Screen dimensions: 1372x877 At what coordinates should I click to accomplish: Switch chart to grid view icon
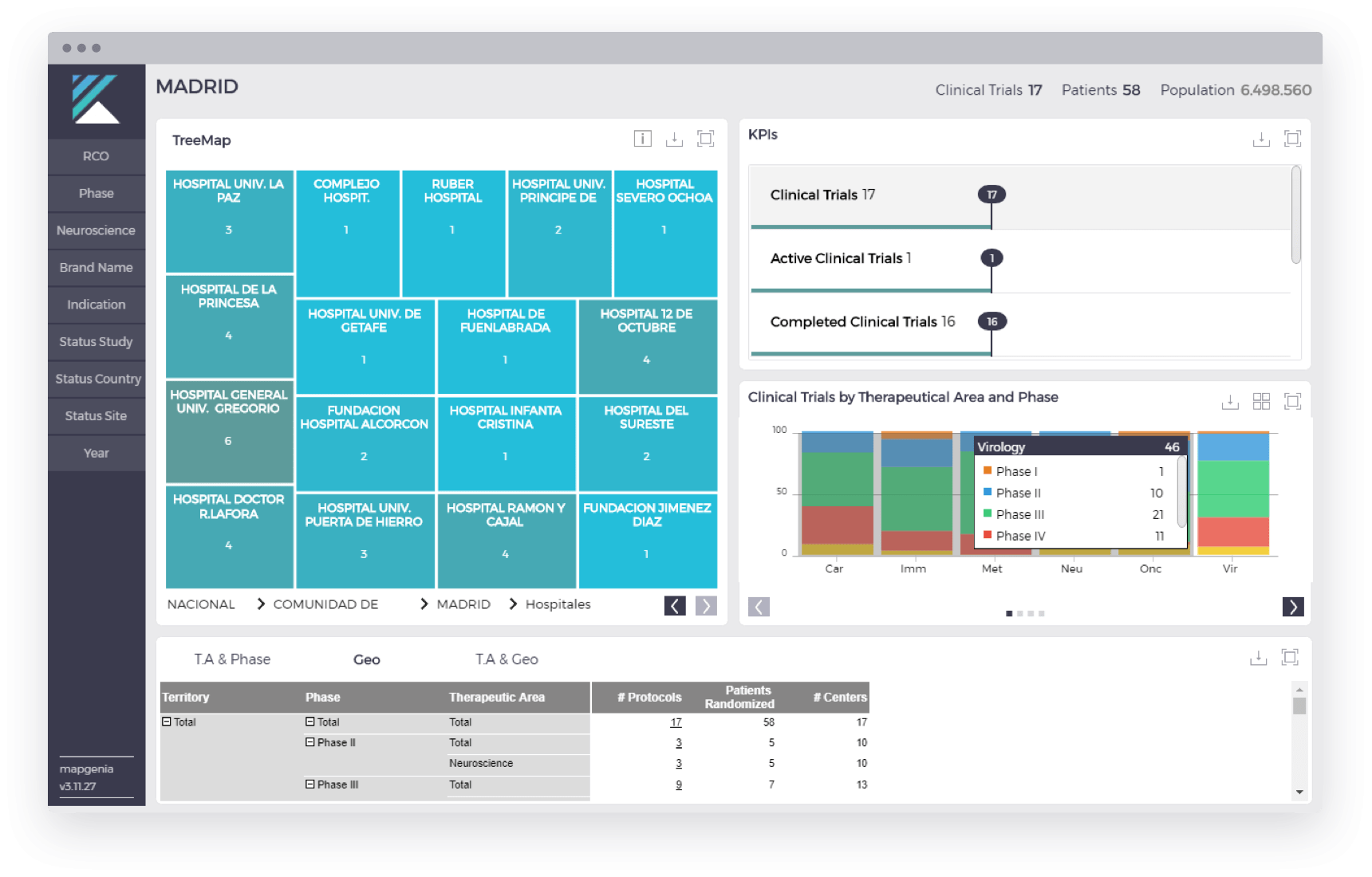1261,401
